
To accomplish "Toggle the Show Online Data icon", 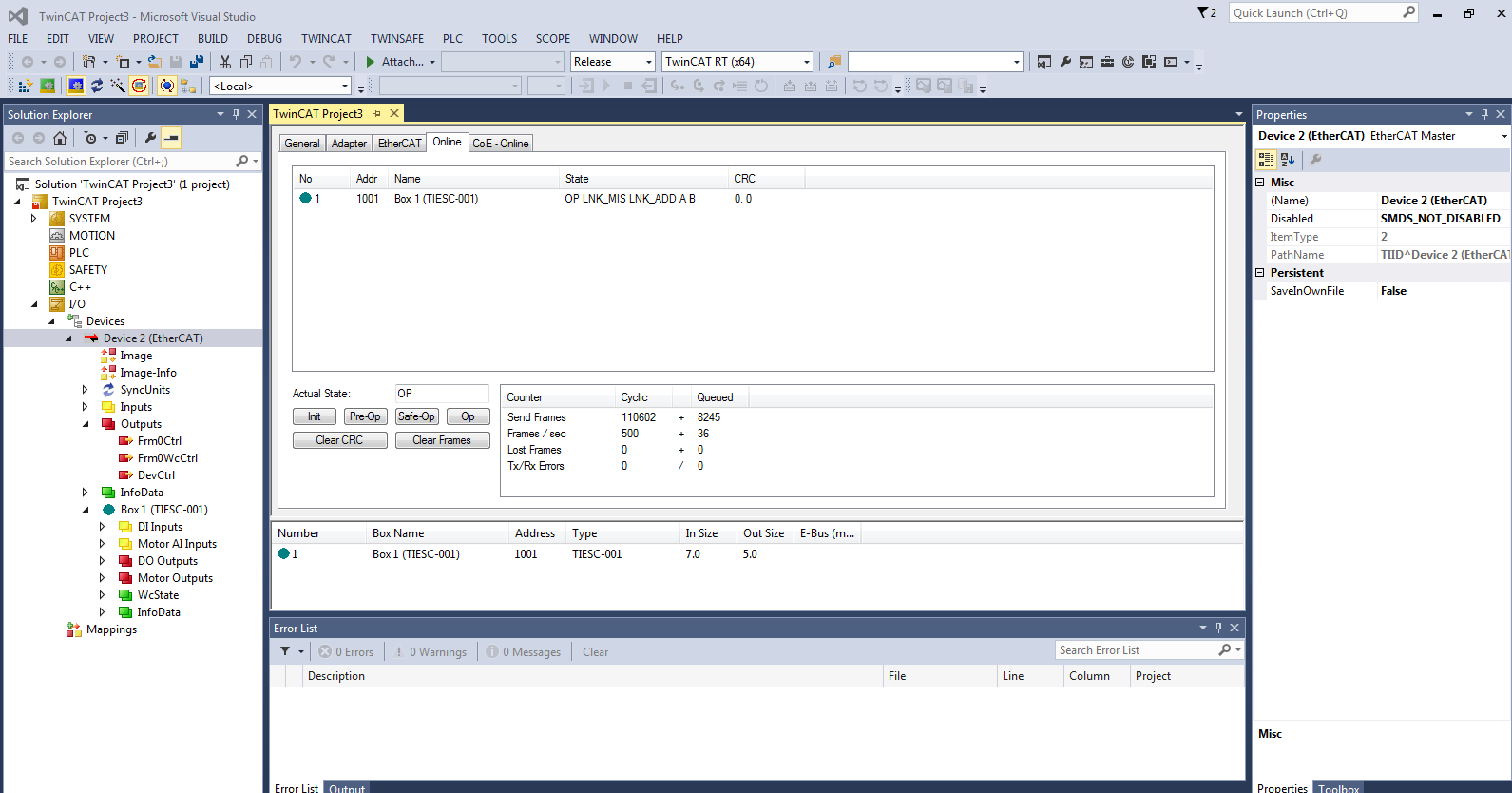I will [167, 86].
